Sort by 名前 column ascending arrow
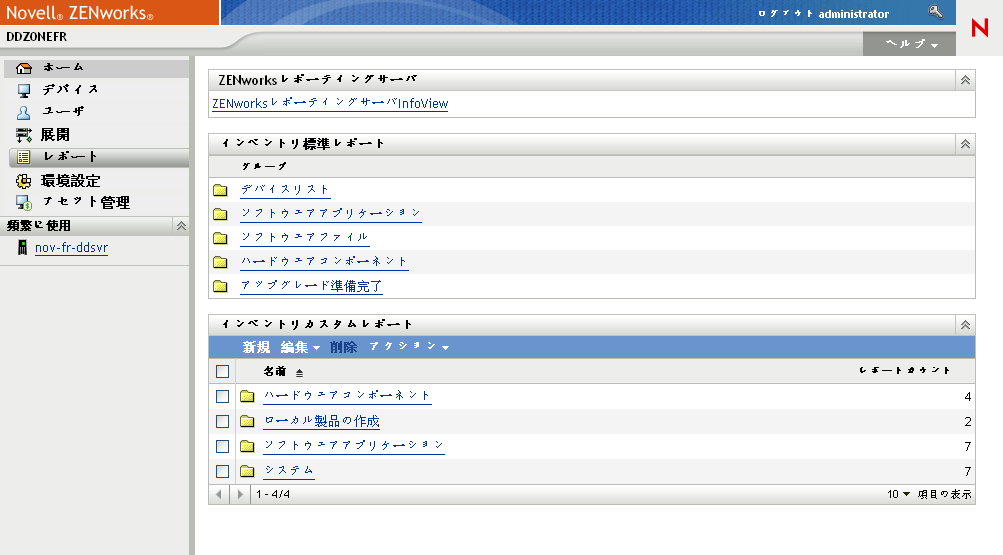Viewport: 1003px width, 555px height. point(299,373)
